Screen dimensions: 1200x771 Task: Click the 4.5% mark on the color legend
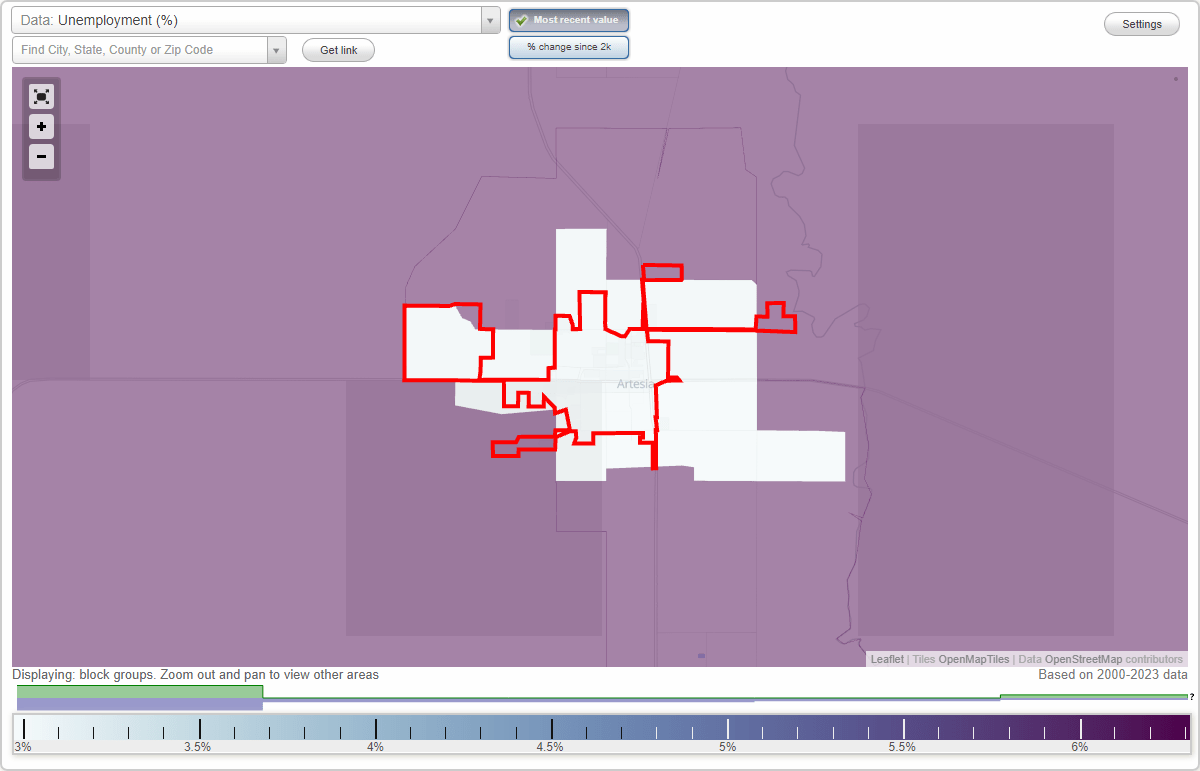point(551,729)
